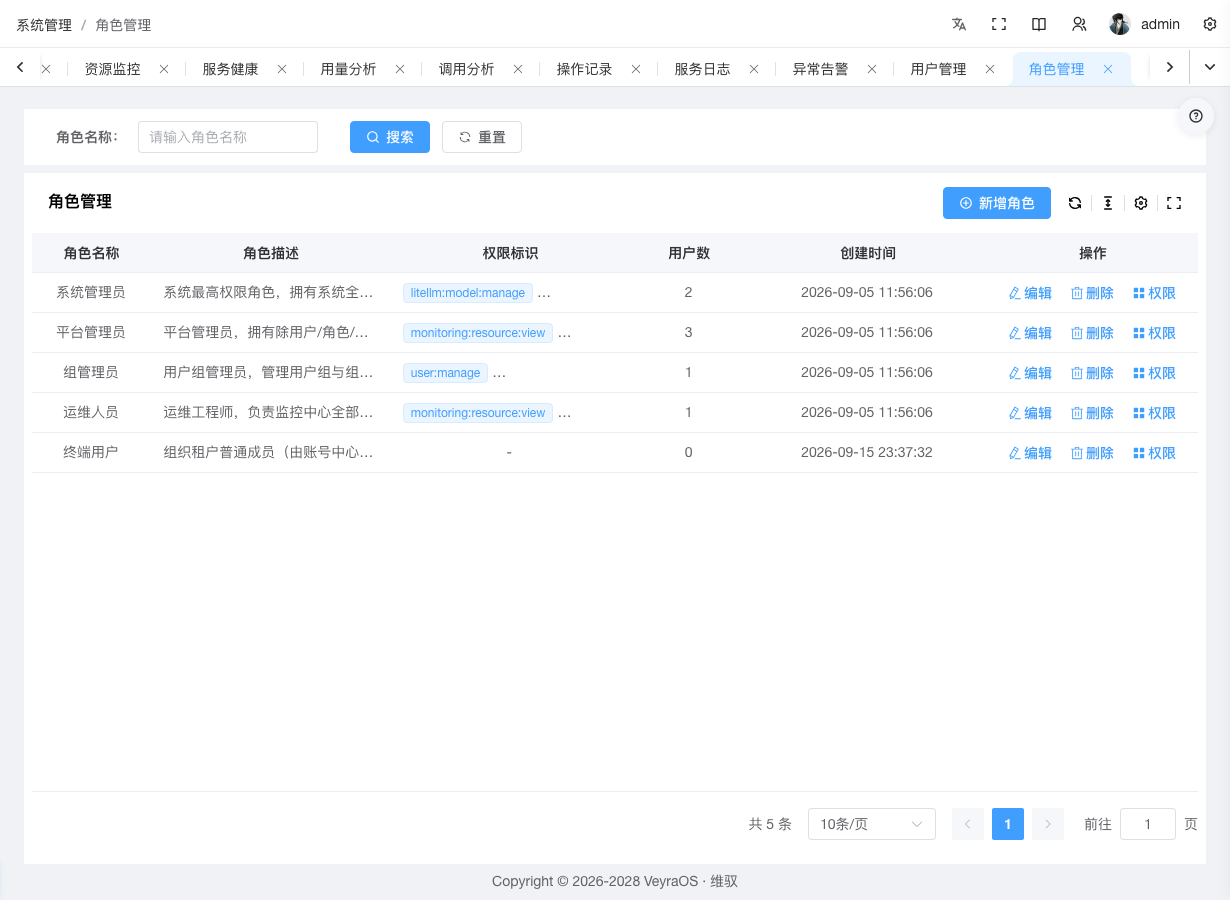Close the 用量分析 tab
Screen dimensions: 1230x900
coord(400,69)
